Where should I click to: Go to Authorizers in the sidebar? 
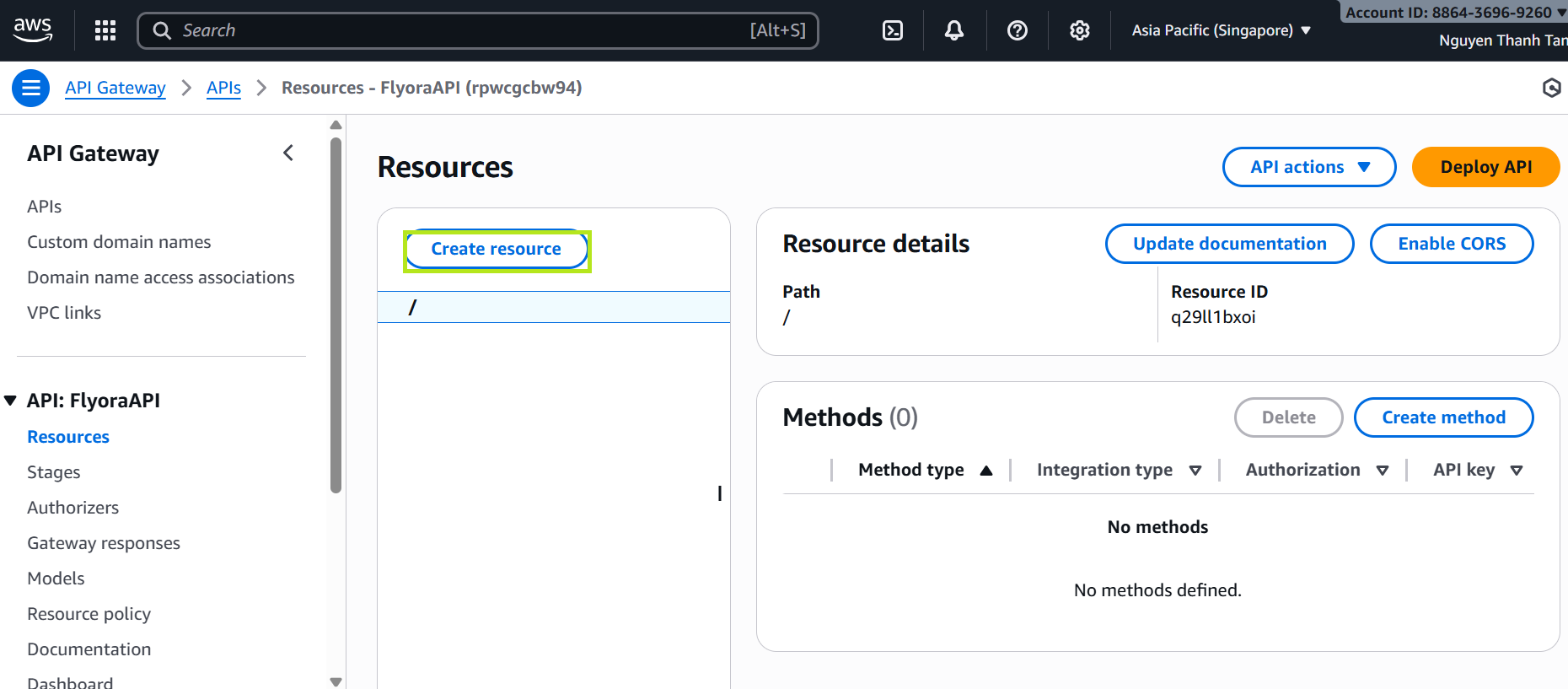click(x=72, y=508)
